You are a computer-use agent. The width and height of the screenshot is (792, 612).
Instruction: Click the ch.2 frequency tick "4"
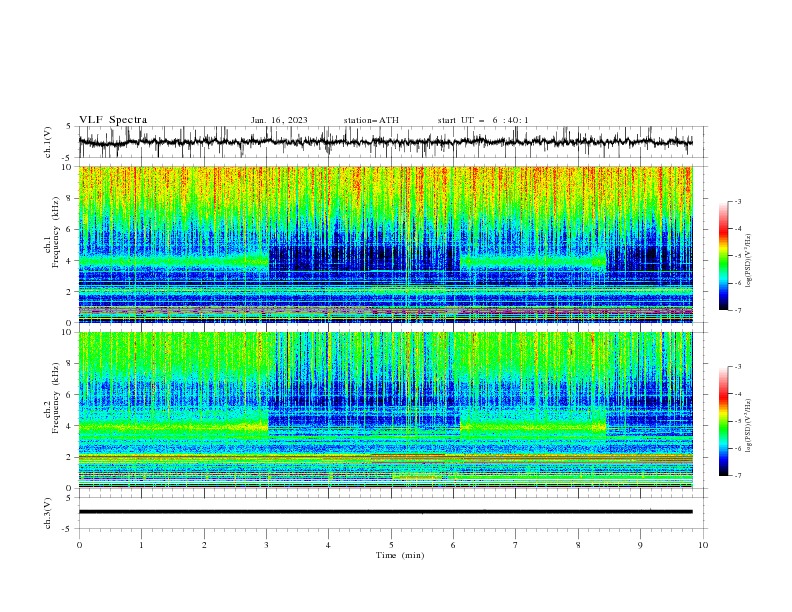coord(70,426)
